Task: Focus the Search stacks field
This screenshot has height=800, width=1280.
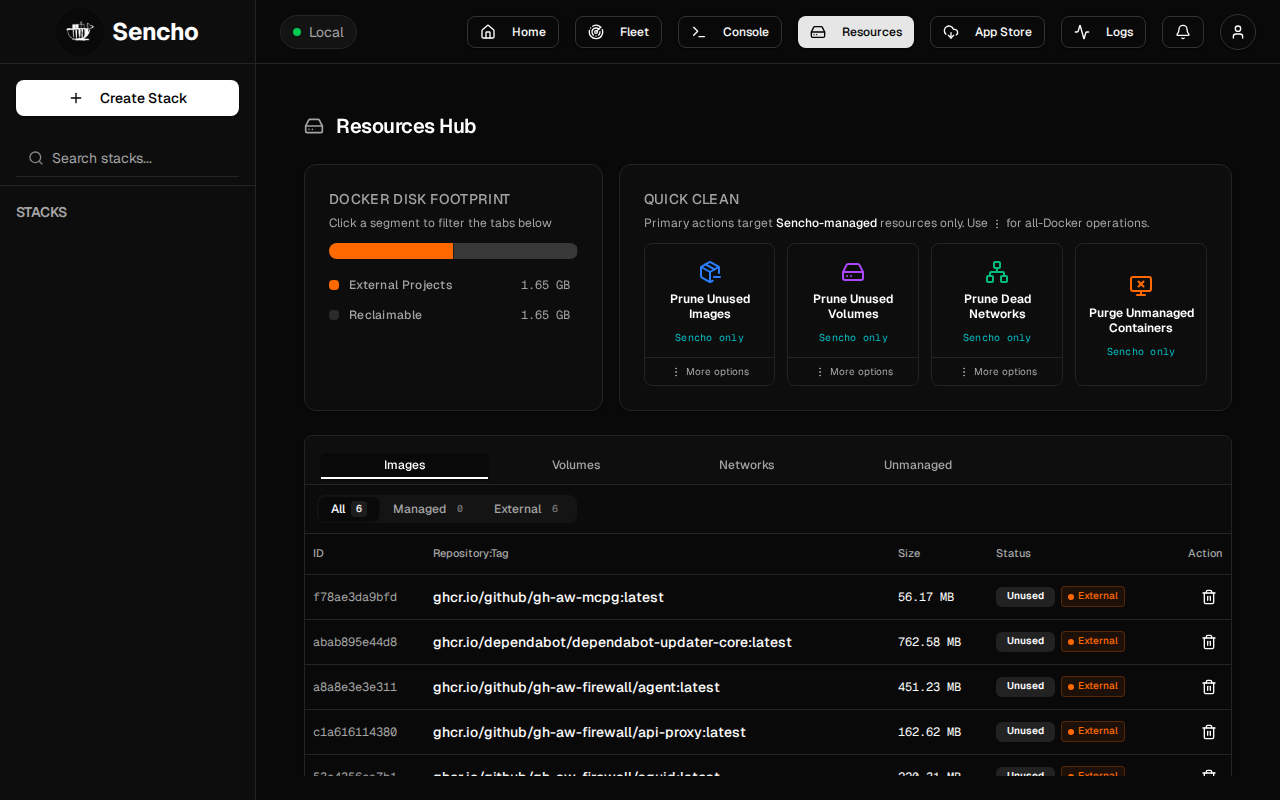Action: click(x=127, y=158)
